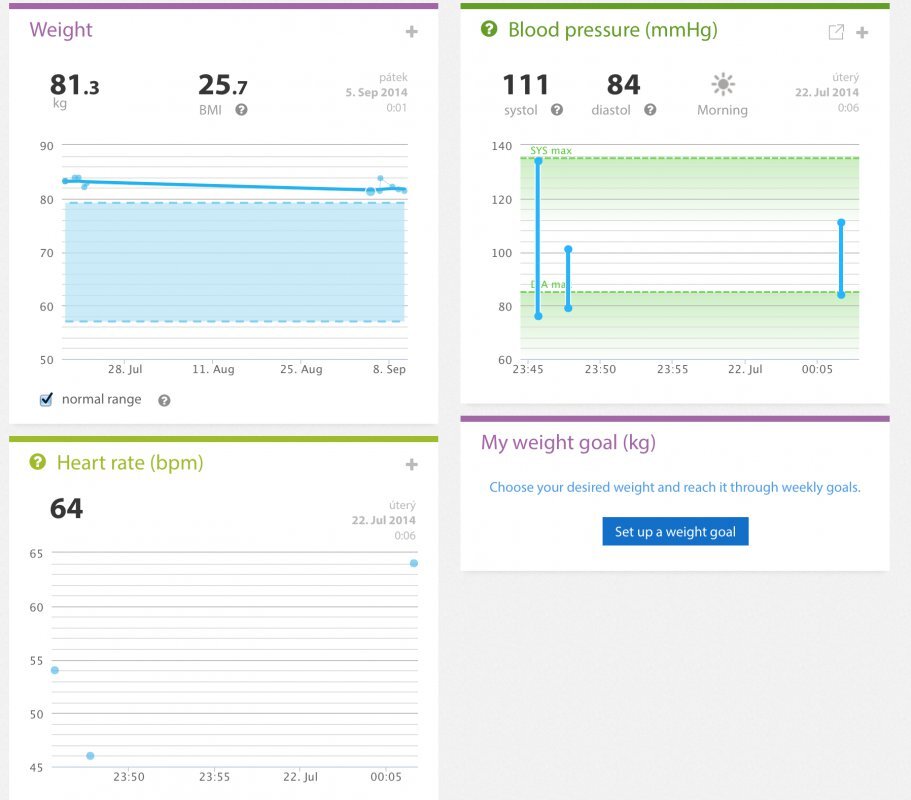This screenshot has width=911, height=800.
Task: Click Set up a weight goal
Action: tap(674, 531)
